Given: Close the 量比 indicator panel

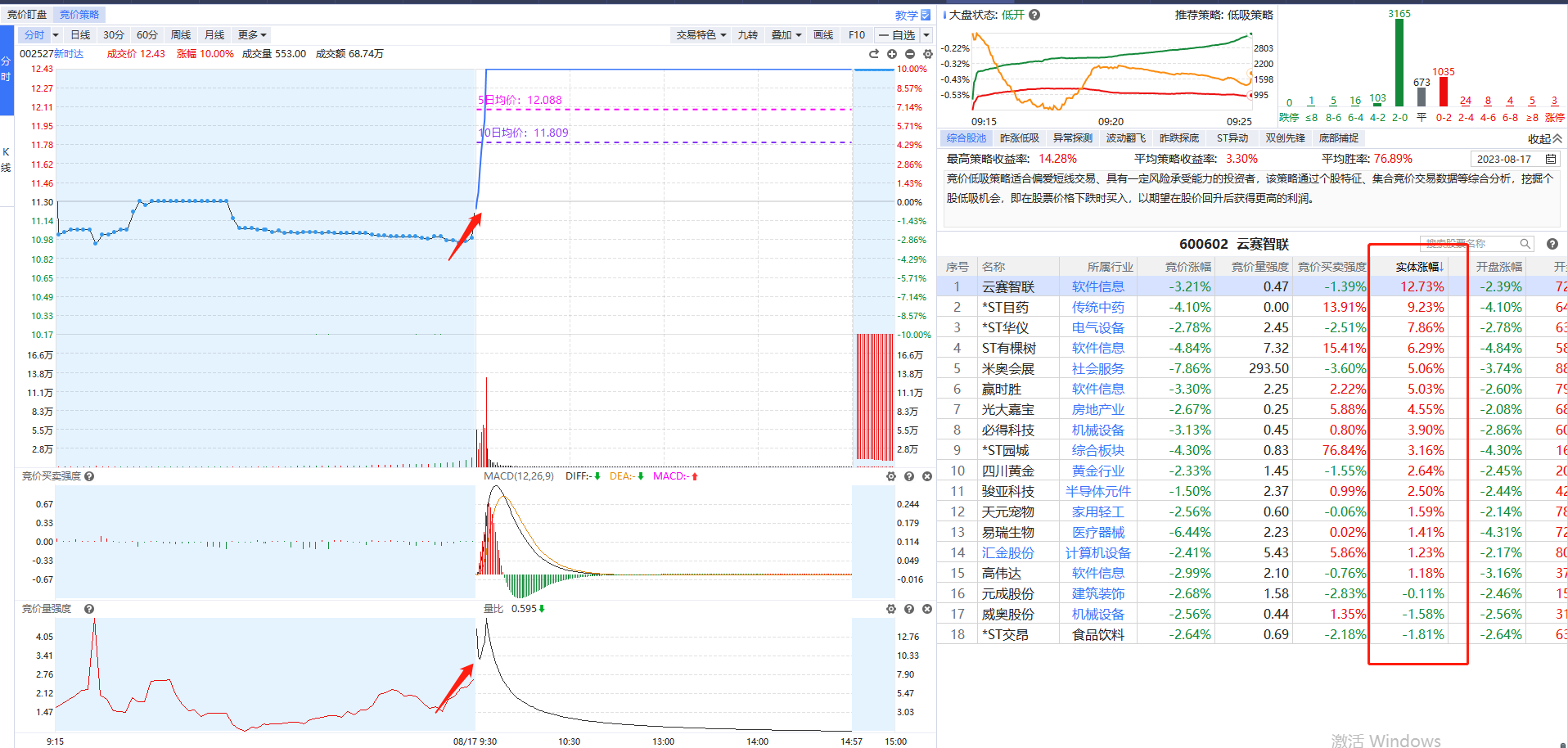Looking at the screenshot, I should (x=927, y=609).
